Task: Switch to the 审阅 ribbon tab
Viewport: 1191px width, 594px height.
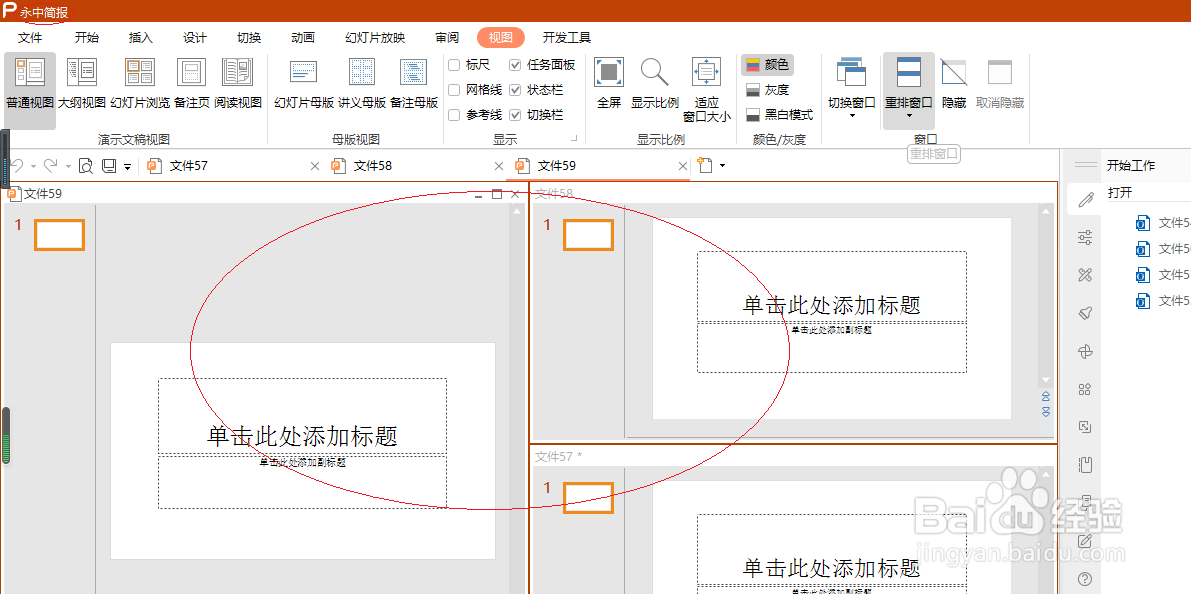Action: tap(447, 38)
